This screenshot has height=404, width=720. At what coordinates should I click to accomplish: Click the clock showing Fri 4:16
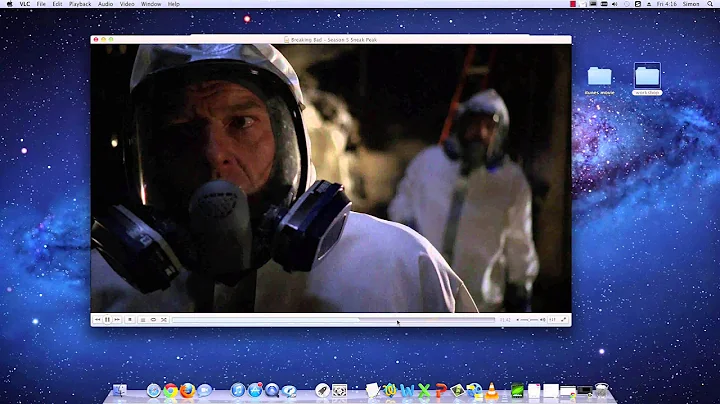point(666,4)
